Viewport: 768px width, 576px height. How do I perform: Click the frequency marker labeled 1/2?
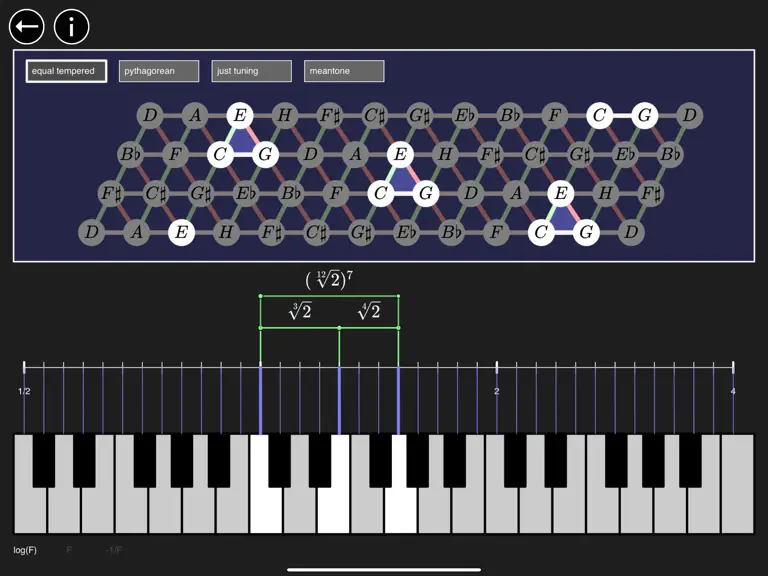pyautogui.click(x=24, y=391)
